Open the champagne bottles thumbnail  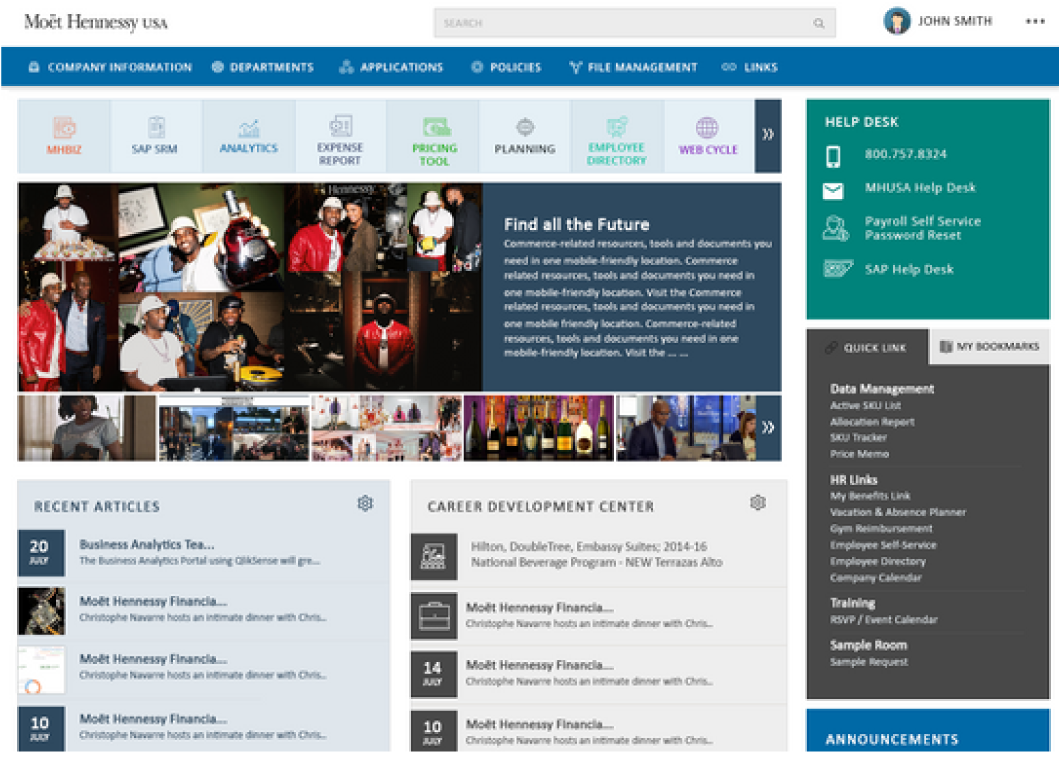click(x=538, y=428)
